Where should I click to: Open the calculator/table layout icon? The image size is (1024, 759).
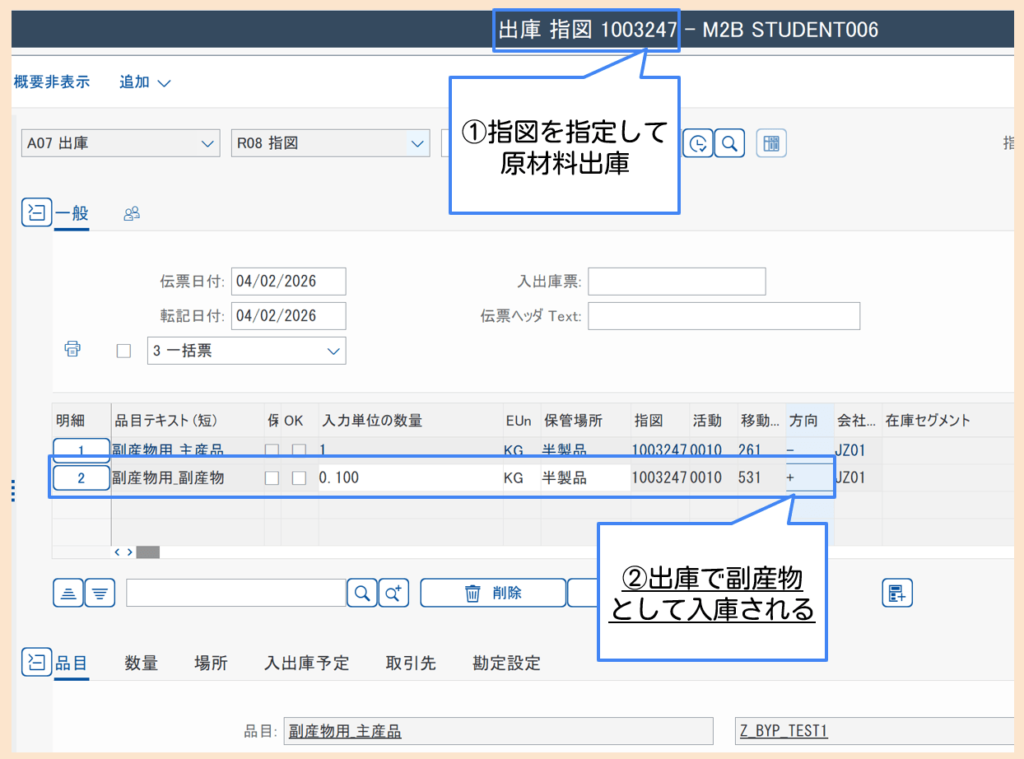(770, 142)
